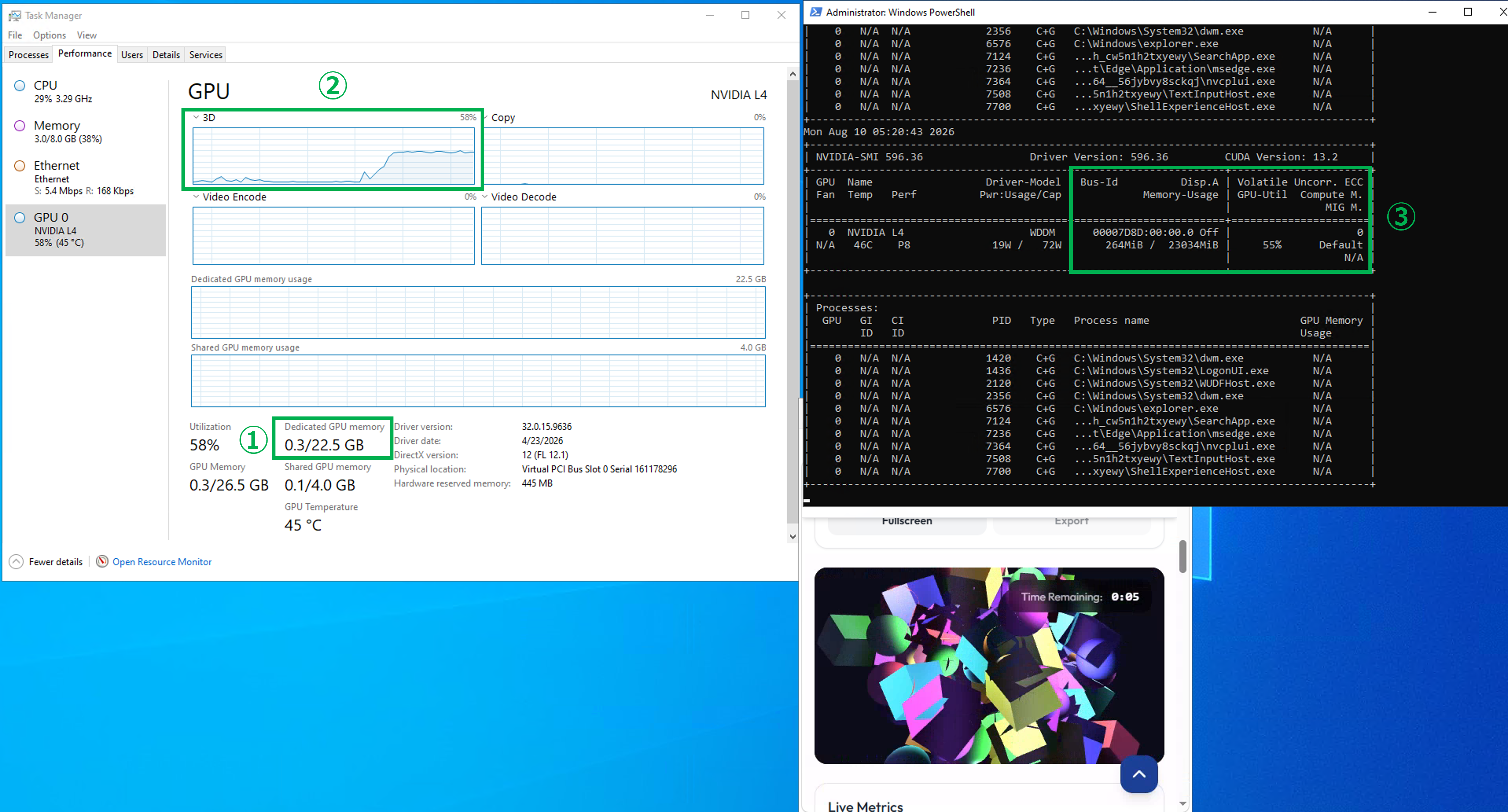1508x812 pixels.
Task: Click the Task Manager vertical scrollbar thumb
Action: point(793,302)
